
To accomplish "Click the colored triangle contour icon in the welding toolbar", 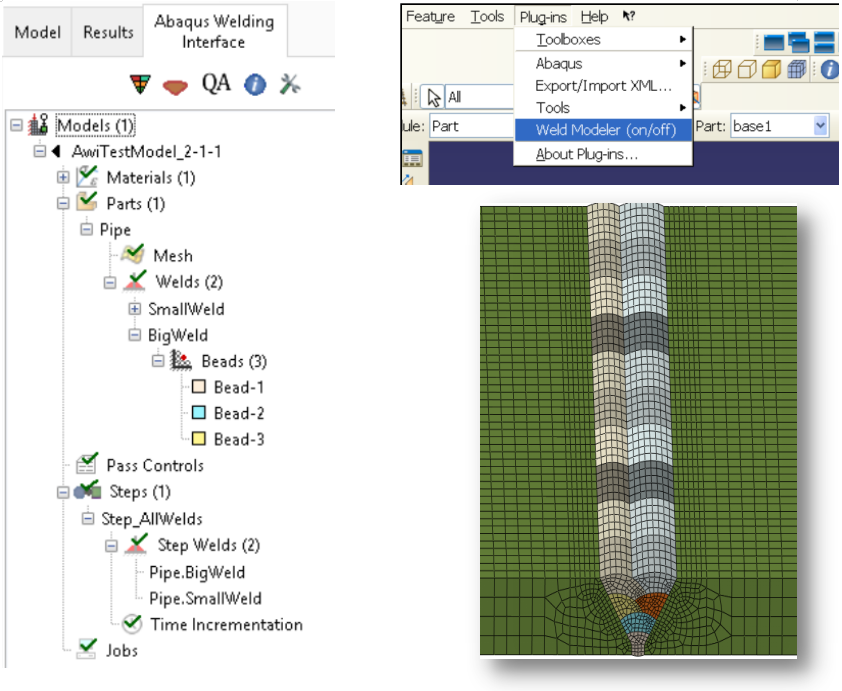I will pyautogui.click(x=140, y=84).
